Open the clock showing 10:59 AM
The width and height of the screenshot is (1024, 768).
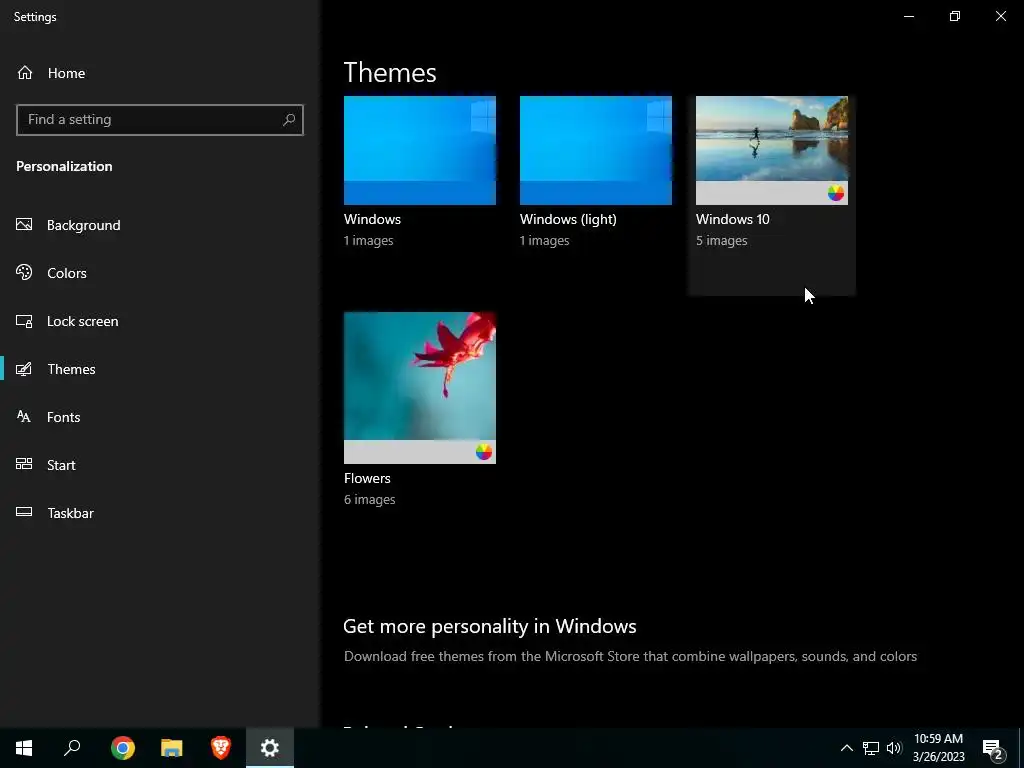(x=938, y=748)
